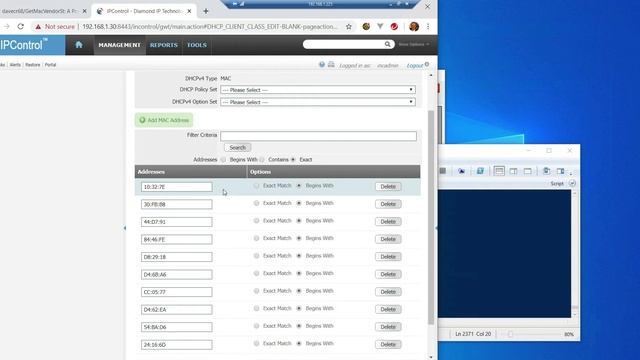Bookmark this page with the star icon

349,27
